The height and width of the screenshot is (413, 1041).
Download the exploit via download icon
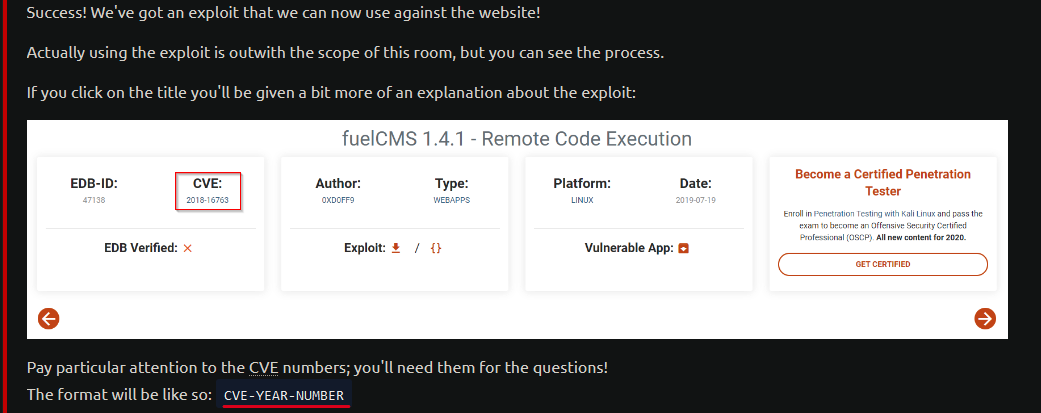(396, 248)
